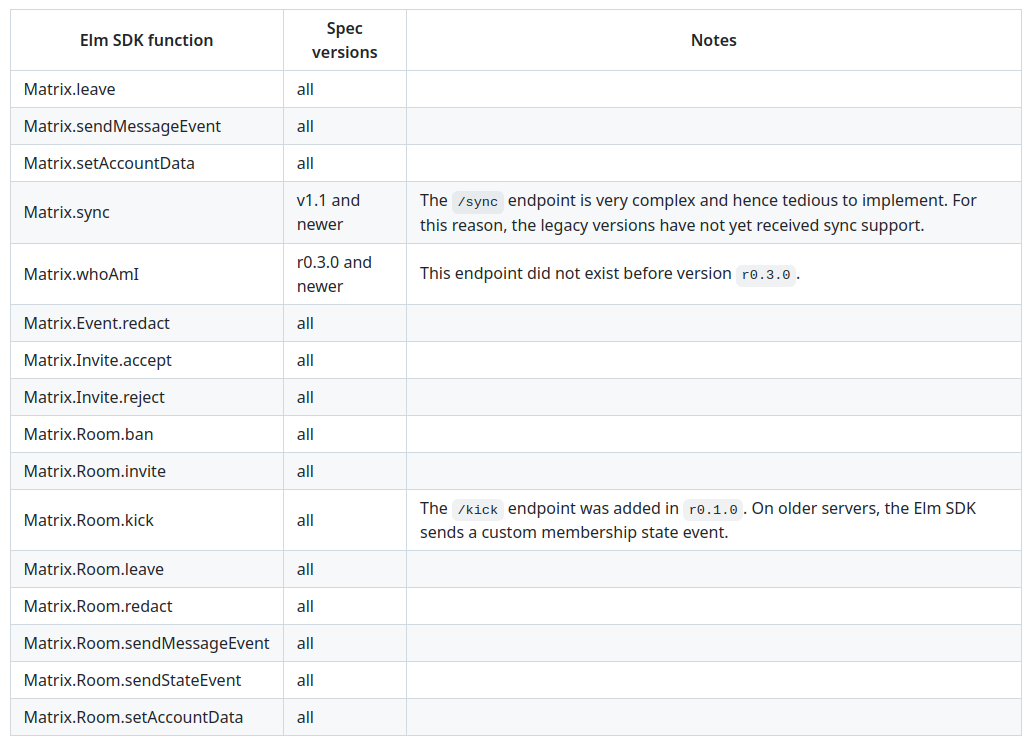Select the Matrix.Invite.accept function name
The height and width of the screenshot is (745, 1030).
pos(98,361)
